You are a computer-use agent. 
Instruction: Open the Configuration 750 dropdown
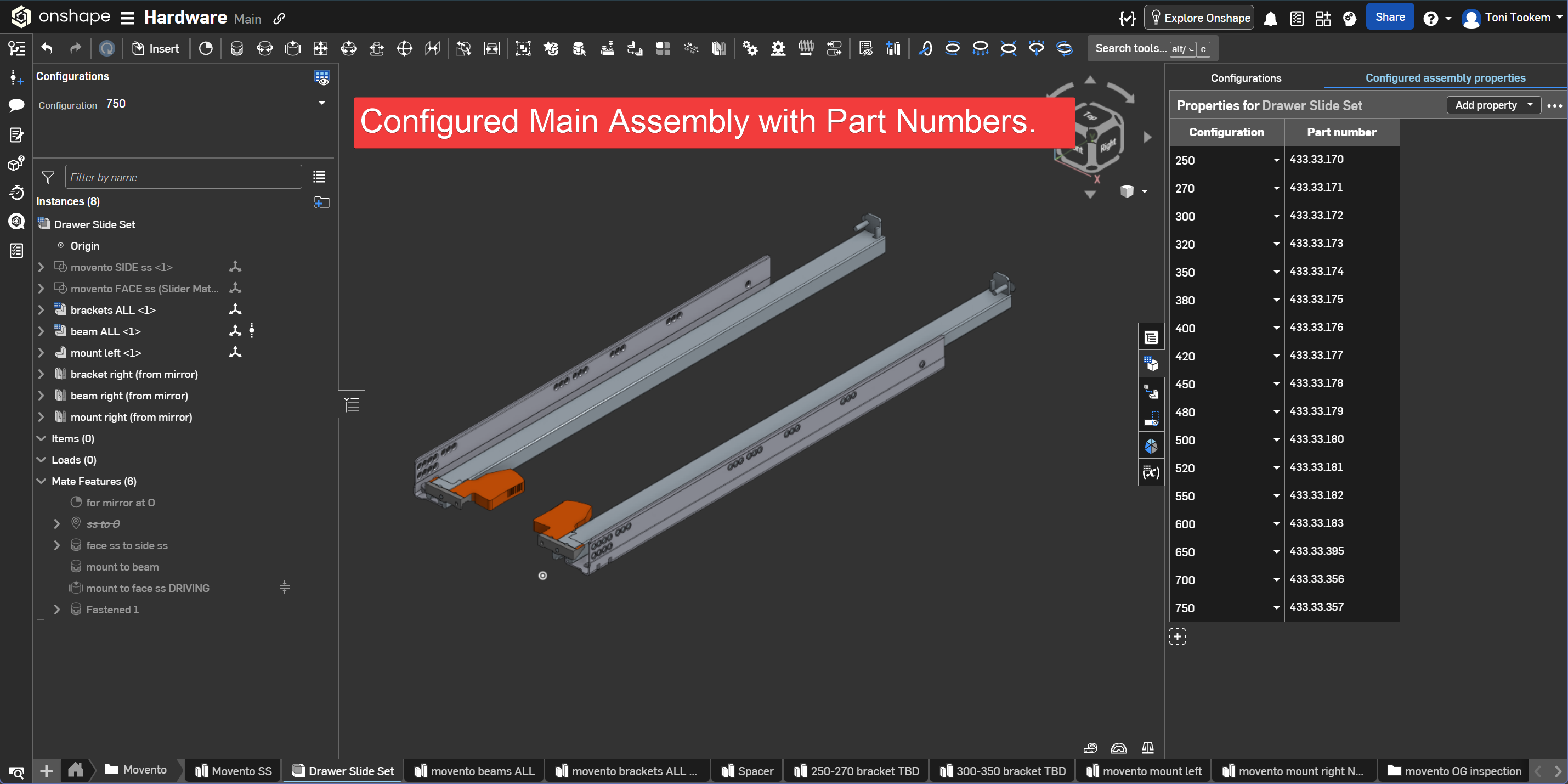click(216, 104)
